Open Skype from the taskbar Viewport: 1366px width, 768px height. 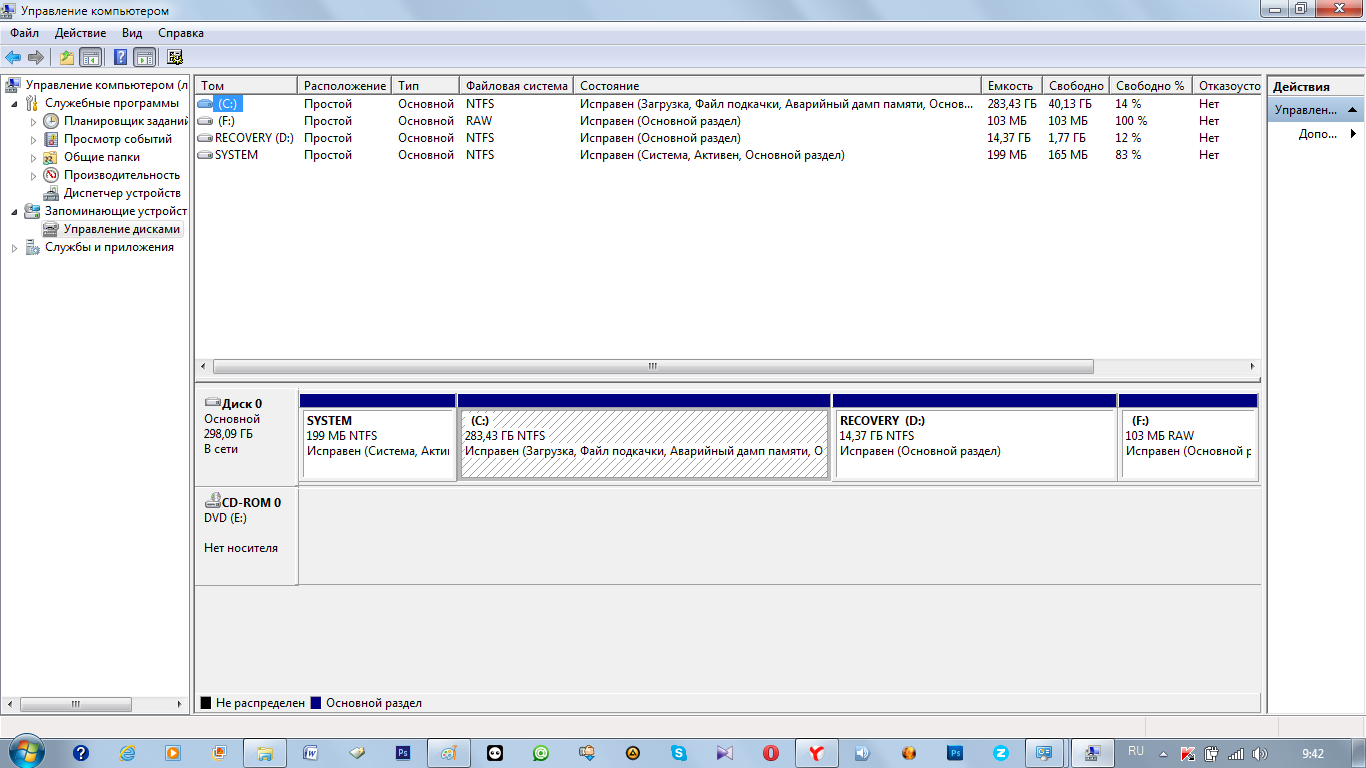point(680,753)
